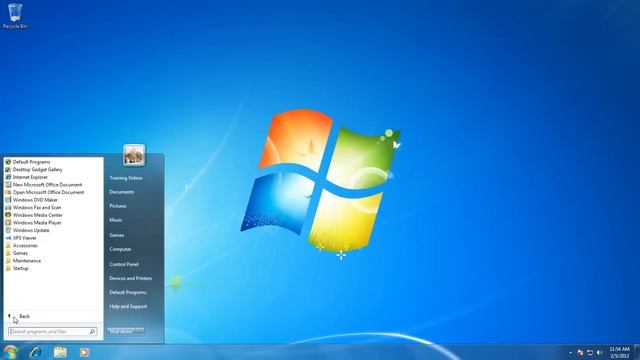Show hidden tray icons arrow
640x360 pixels.
[x=570, y=353]
